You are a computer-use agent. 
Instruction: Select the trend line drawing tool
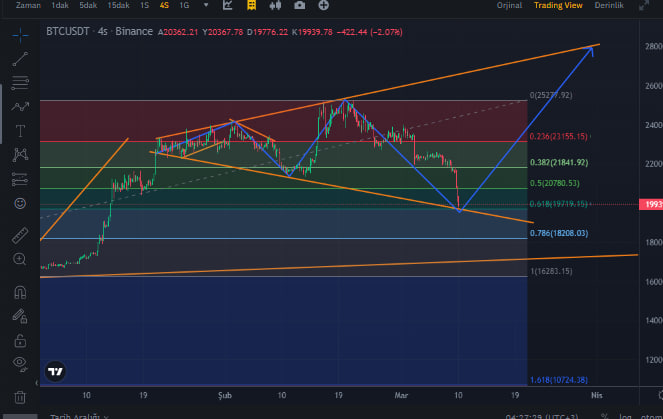point(20,59)
